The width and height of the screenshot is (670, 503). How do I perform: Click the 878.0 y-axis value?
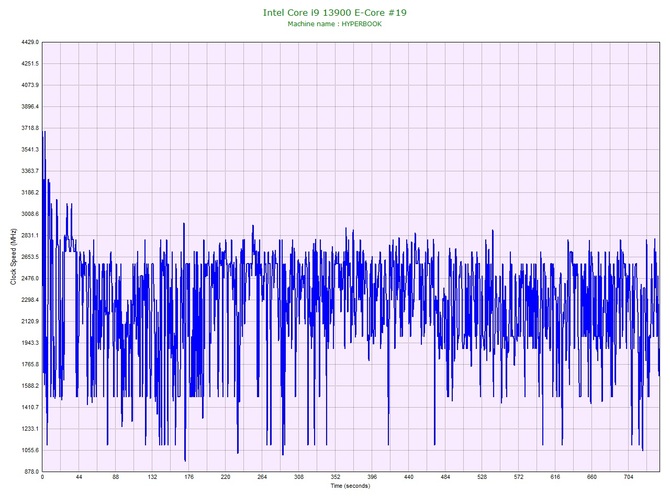tap(31, 471)
